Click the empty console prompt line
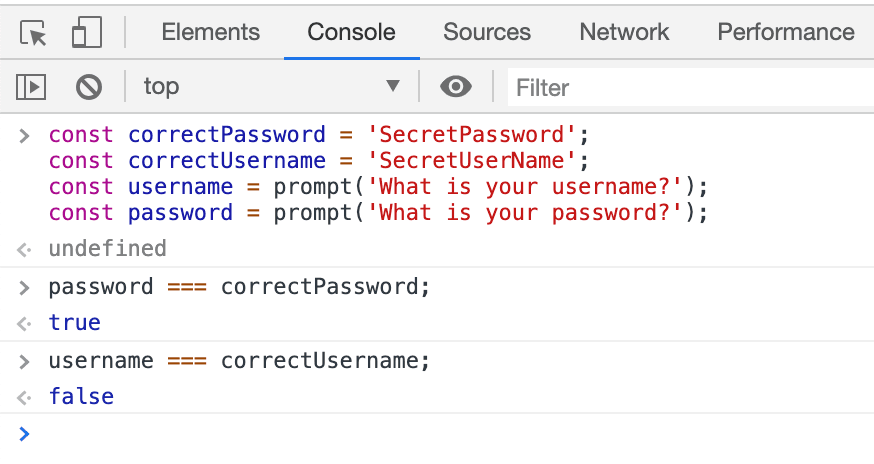 pos(440,434)
